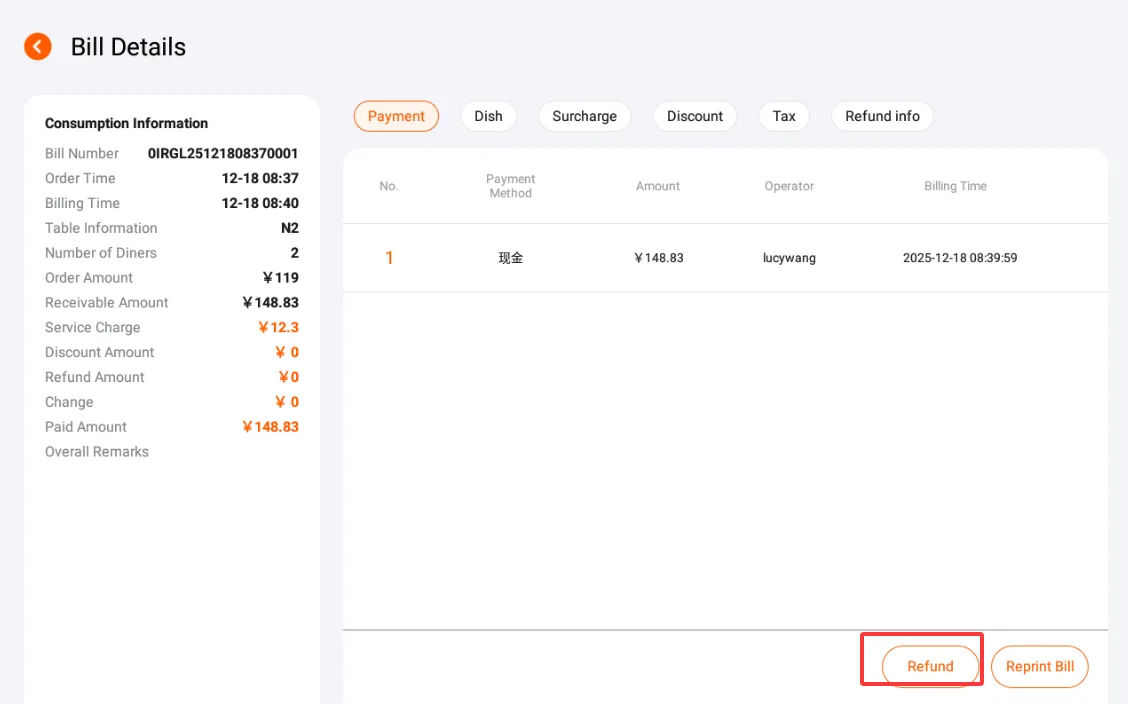The height and width of the screenshot is (704, 1128).
Task: Click table information value N2
Action: coord(289,228)
